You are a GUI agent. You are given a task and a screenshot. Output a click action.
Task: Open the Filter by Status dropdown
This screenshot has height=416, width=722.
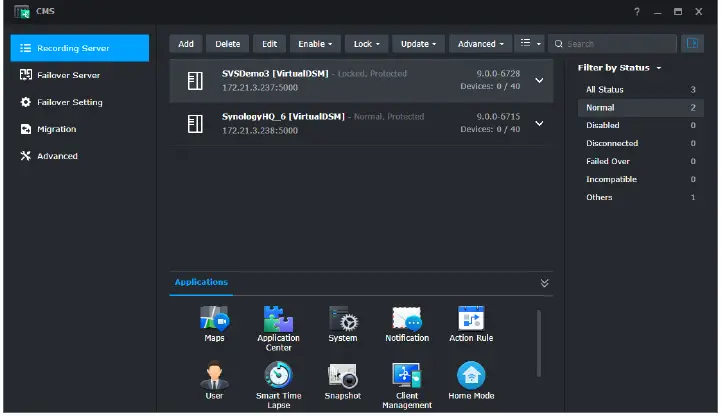pos(619,68)
